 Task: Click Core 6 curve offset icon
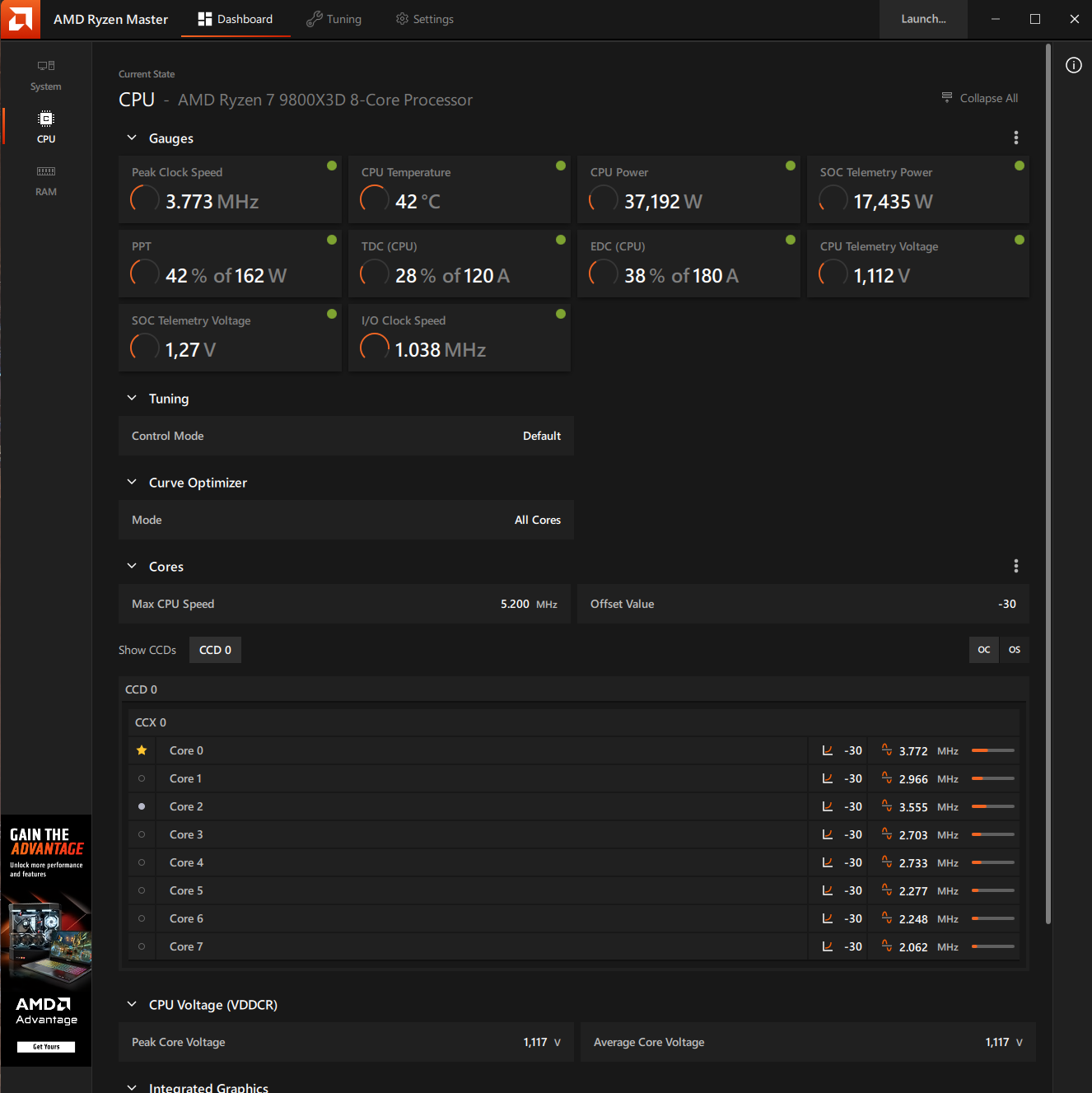828,918
